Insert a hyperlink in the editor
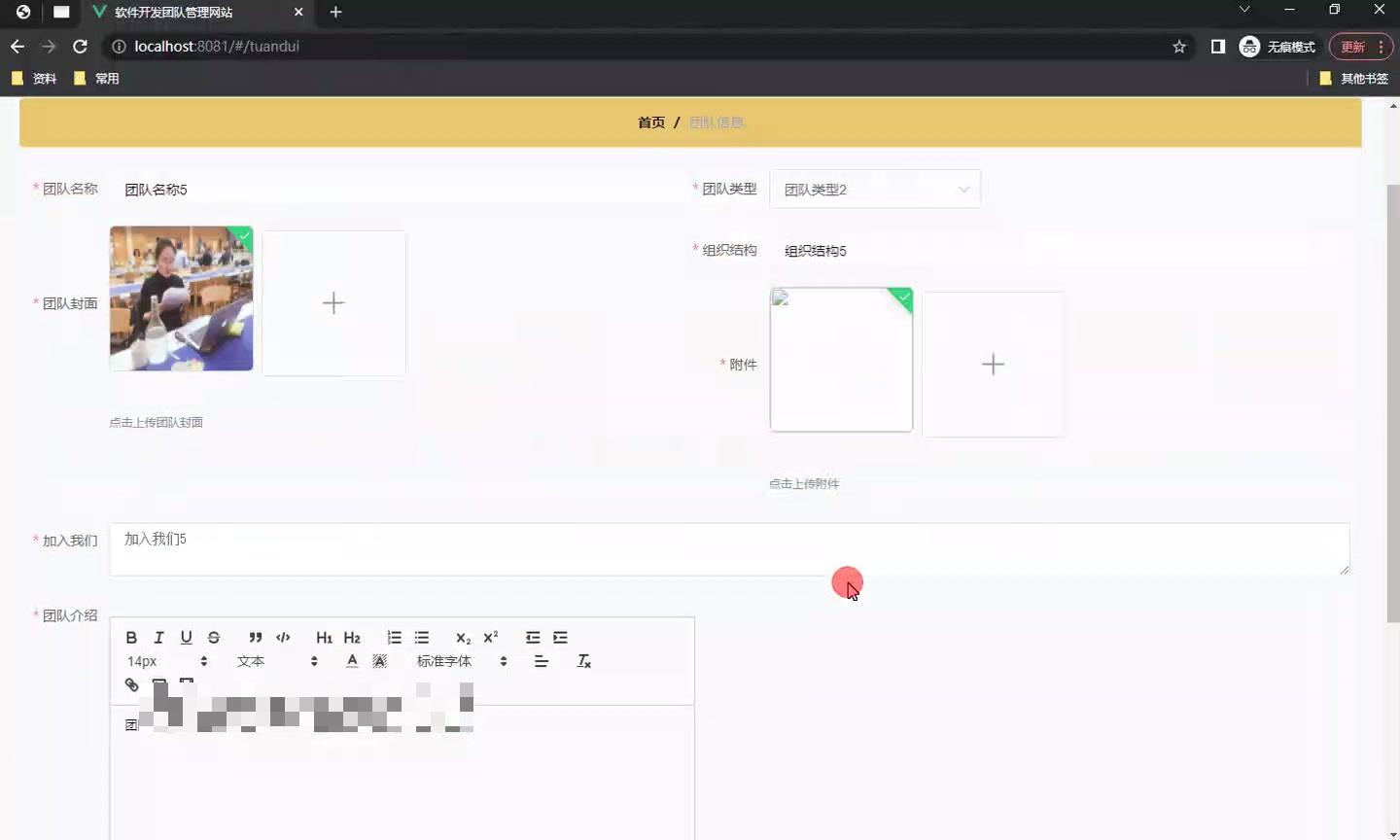The width and height of the screenshot is (1400, 840). [x=131, y=684]
